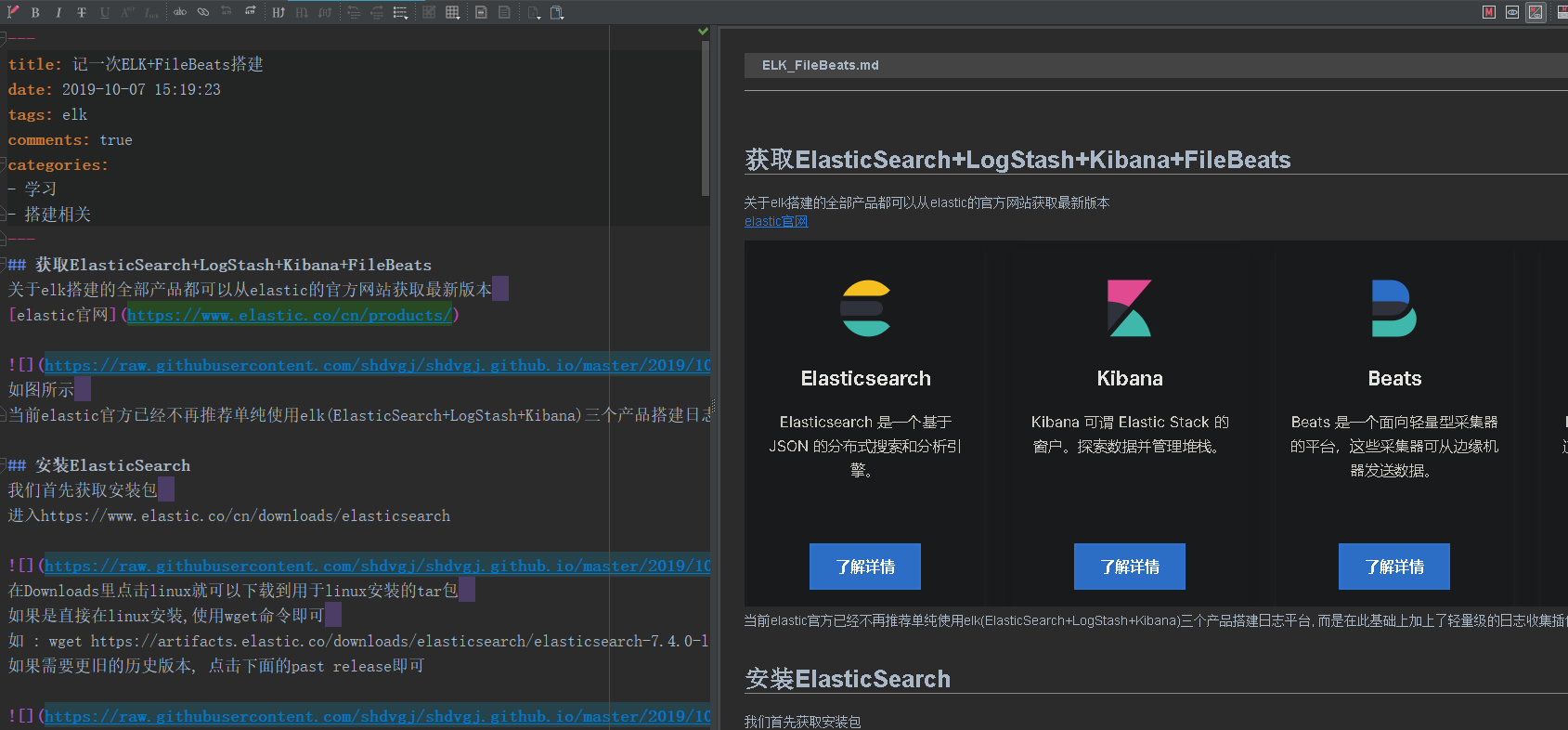Increase the header level
Screen dimensions: 1568x730
[279, 12]
